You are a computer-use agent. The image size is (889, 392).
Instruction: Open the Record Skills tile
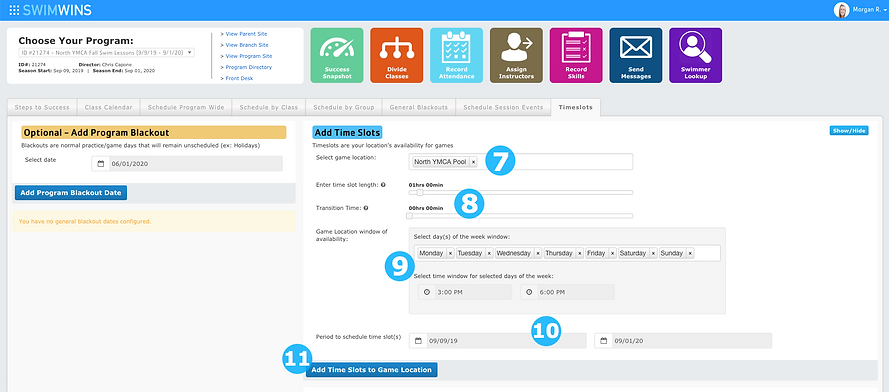[x=576, y=56]
